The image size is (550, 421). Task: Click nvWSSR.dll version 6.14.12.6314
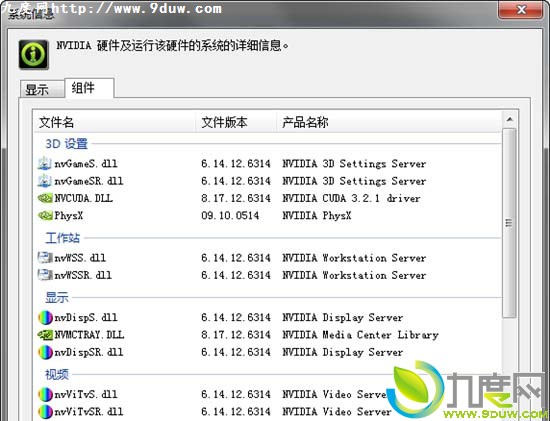[236, 275]
